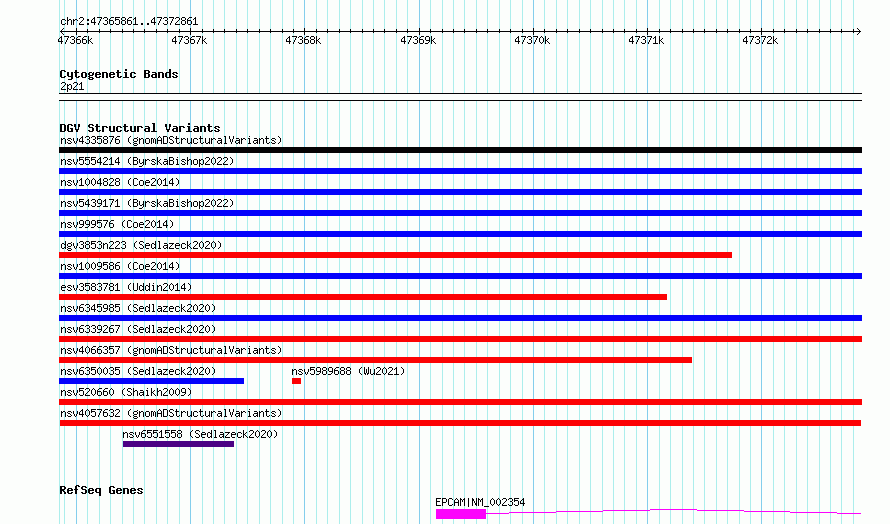Viewport: 890px width, 524px height.
Task: Click the Cytogenetic Bands track title
Action: click(x=119, y=74)
